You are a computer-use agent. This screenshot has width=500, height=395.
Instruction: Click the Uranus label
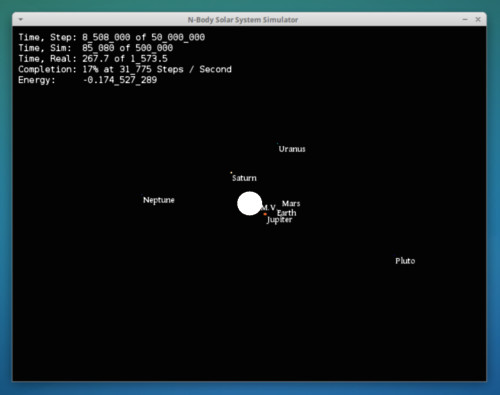click(x=292, y=149)
